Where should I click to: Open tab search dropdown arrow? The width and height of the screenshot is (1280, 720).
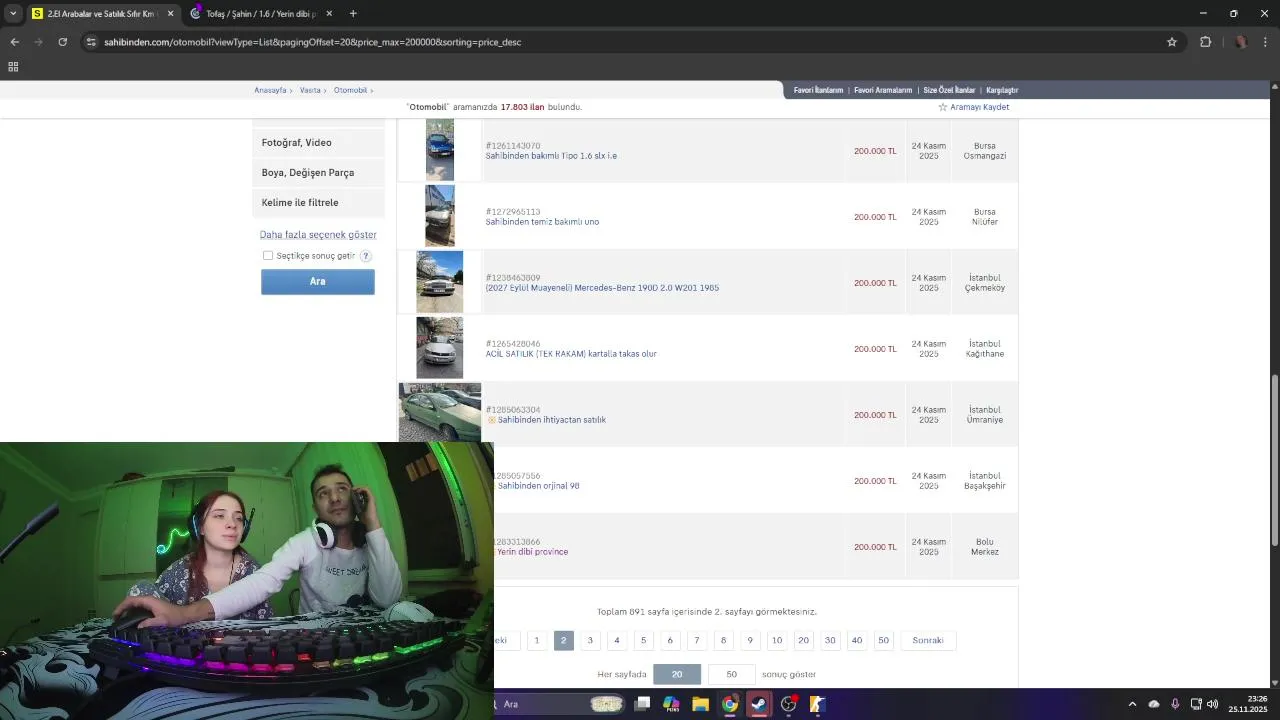[x=13, y=13]
